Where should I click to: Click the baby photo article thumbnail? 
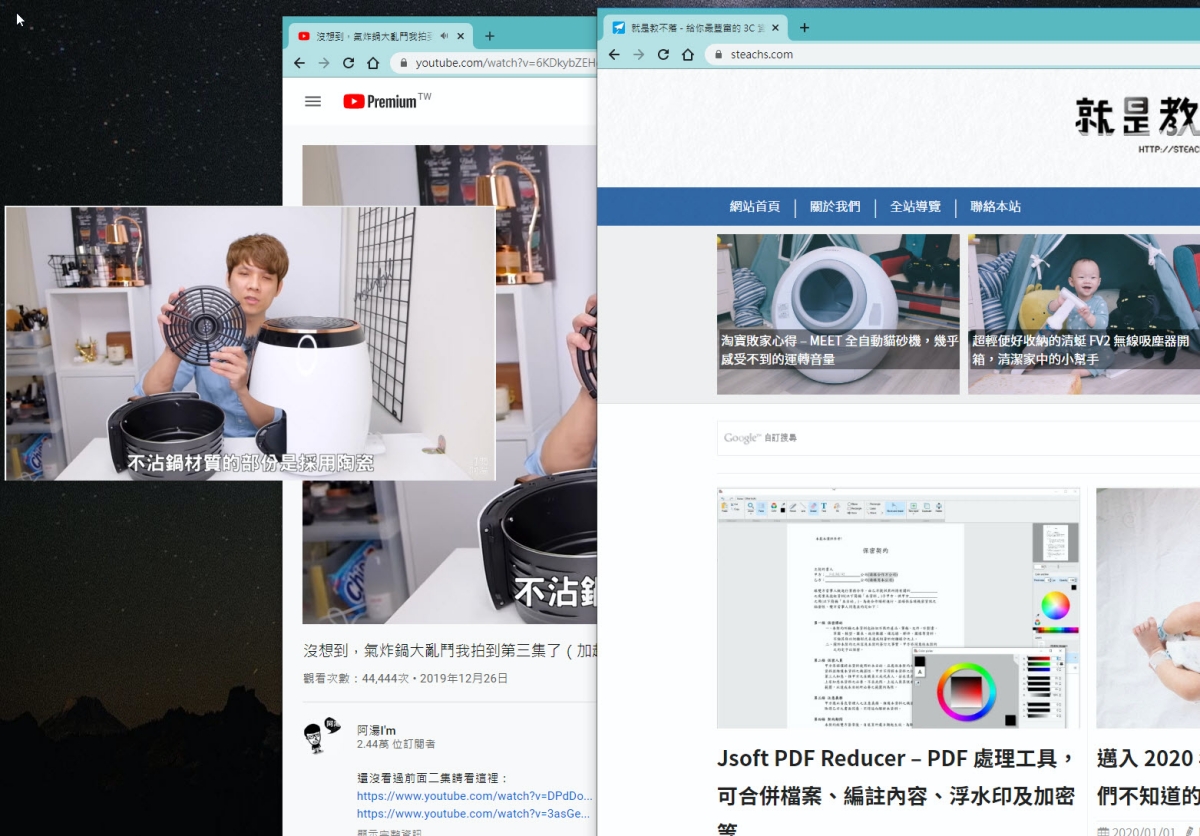click(1148, 608)
